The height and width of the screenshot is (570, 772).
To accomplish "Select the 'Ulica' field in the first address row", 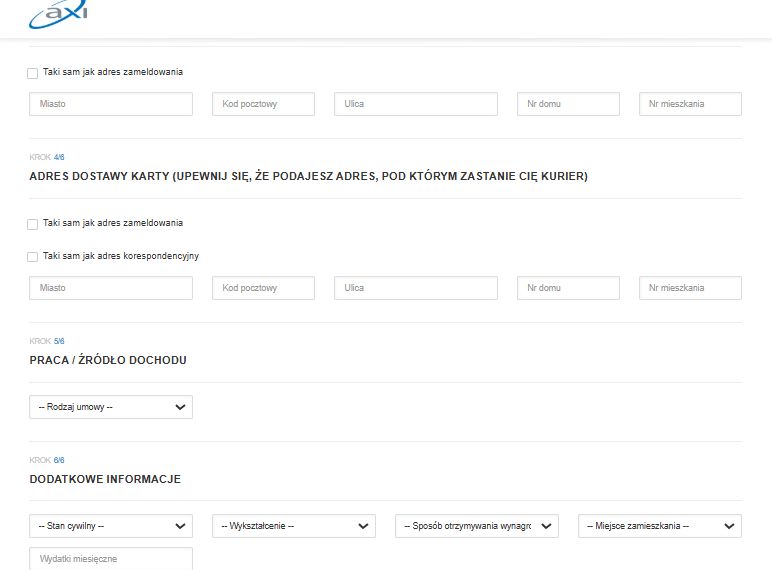I will pyautogui.click(x=415, y=104).
